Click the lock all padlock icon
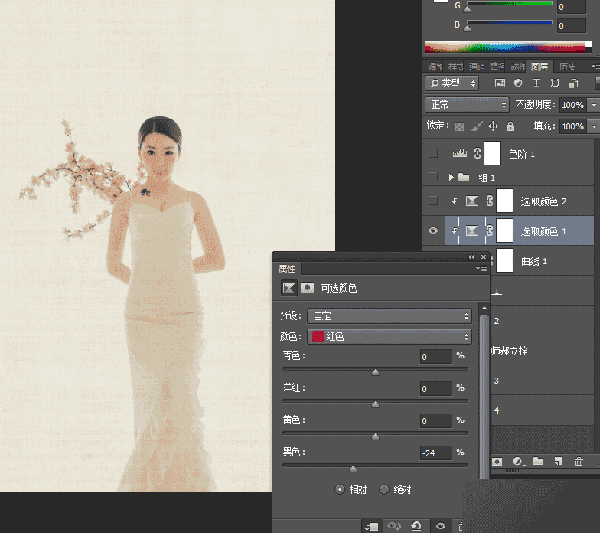The height and width of the screenshot is (533, 600). point(510,127)
